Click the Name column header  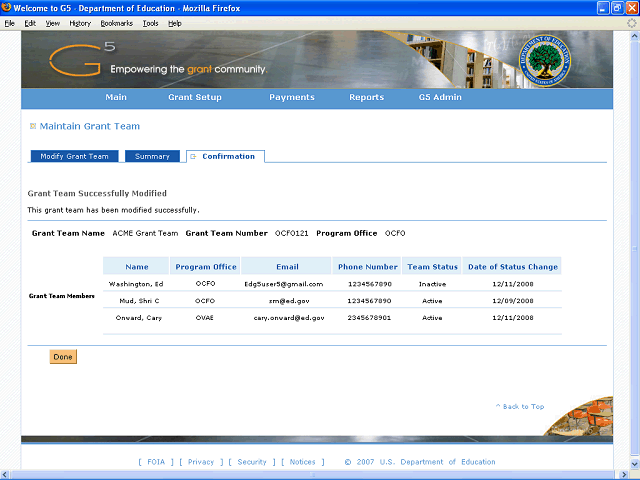click(x=137, y=267)
